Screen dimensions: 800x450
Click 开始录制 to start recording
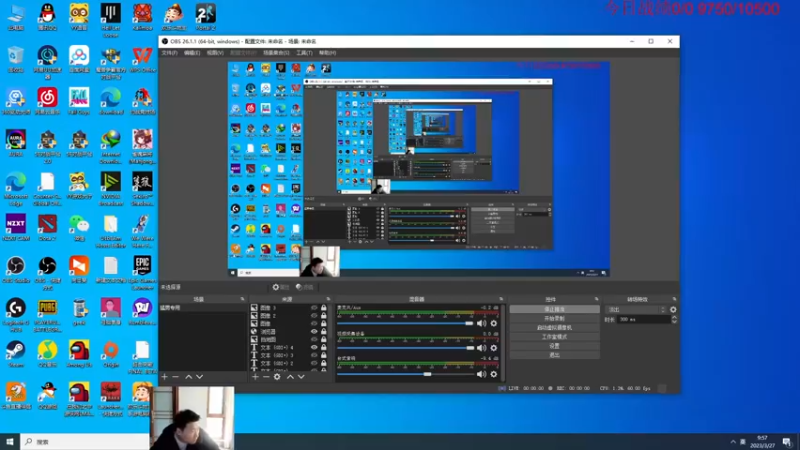555,318
